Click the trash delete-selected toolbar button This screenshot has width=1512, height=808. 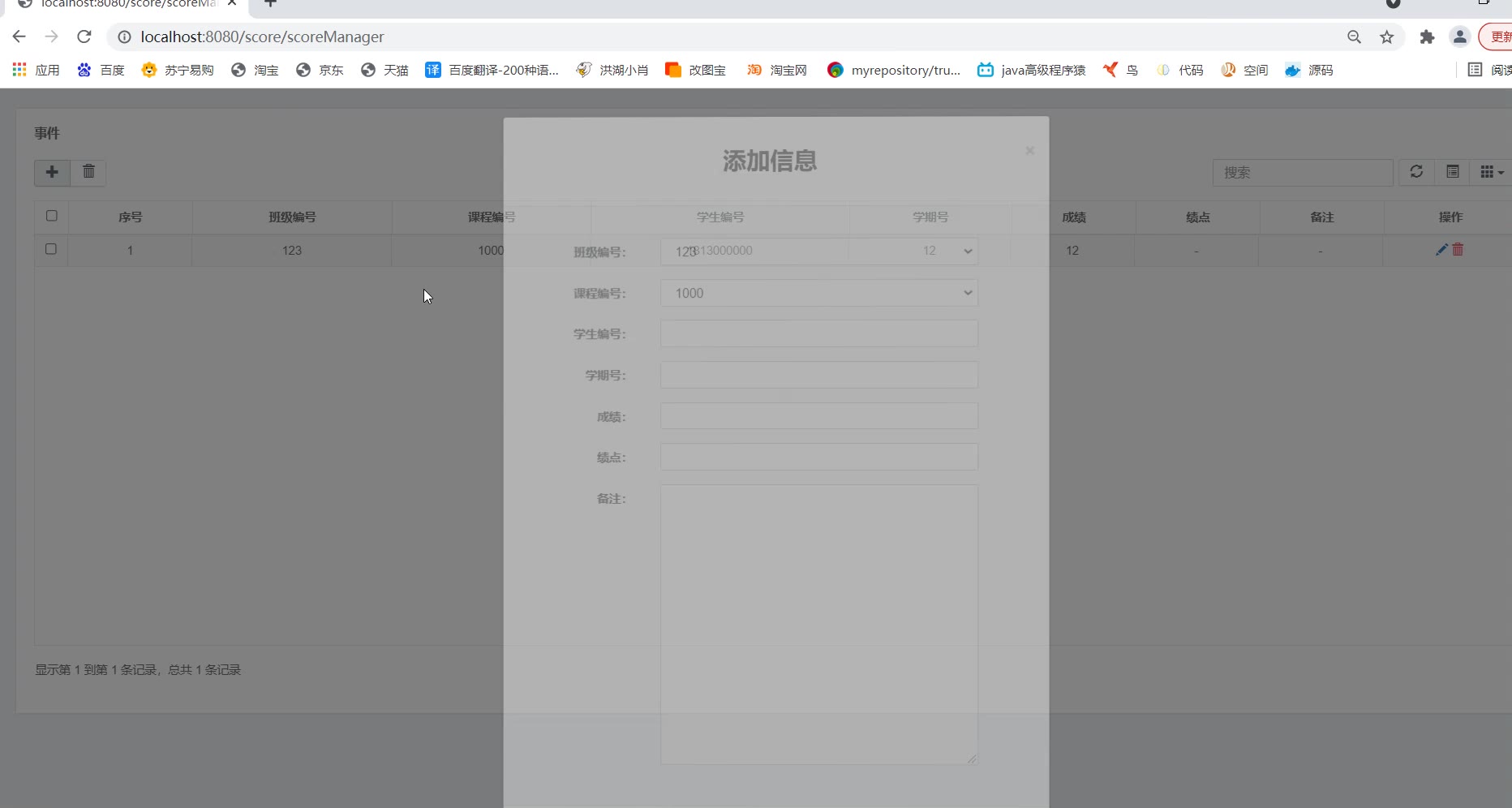point(88,172)
